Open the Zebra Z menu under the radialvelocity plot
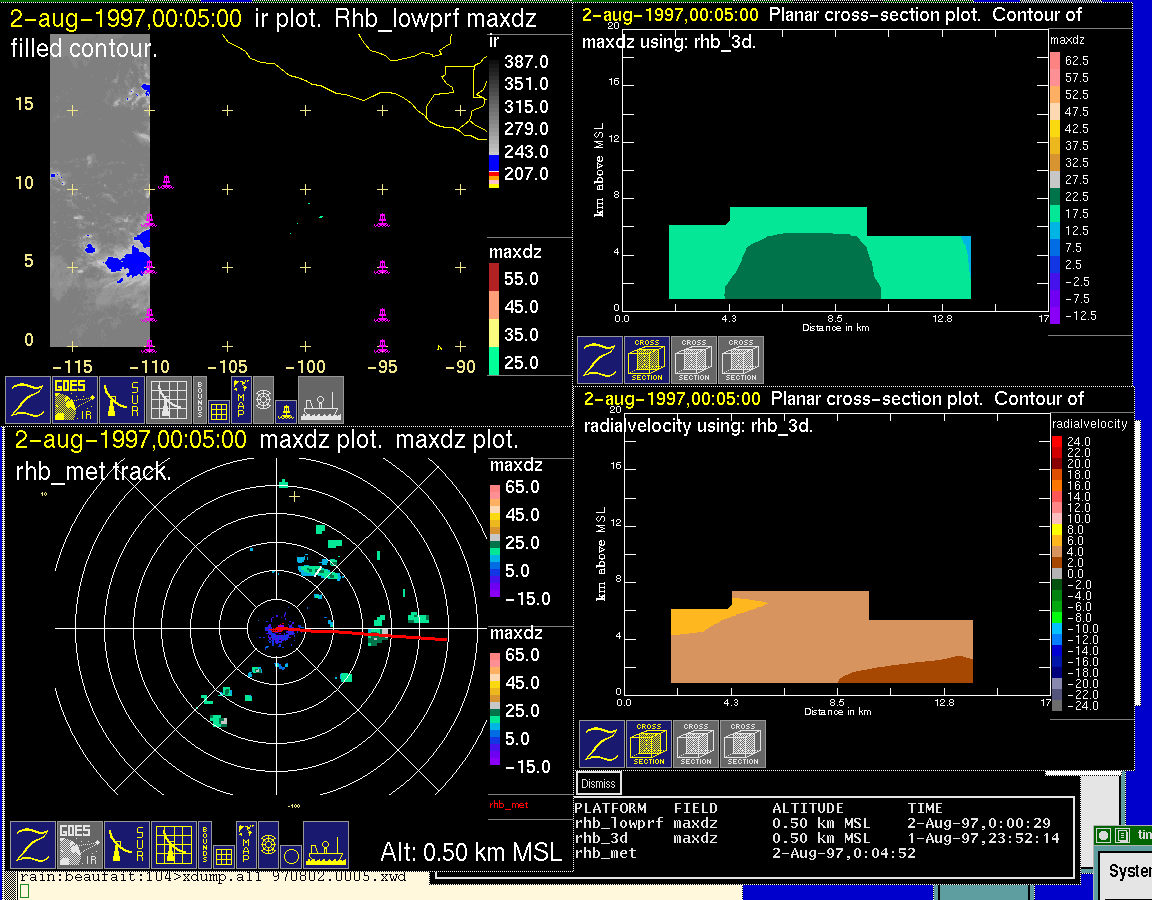 [602, 744]
